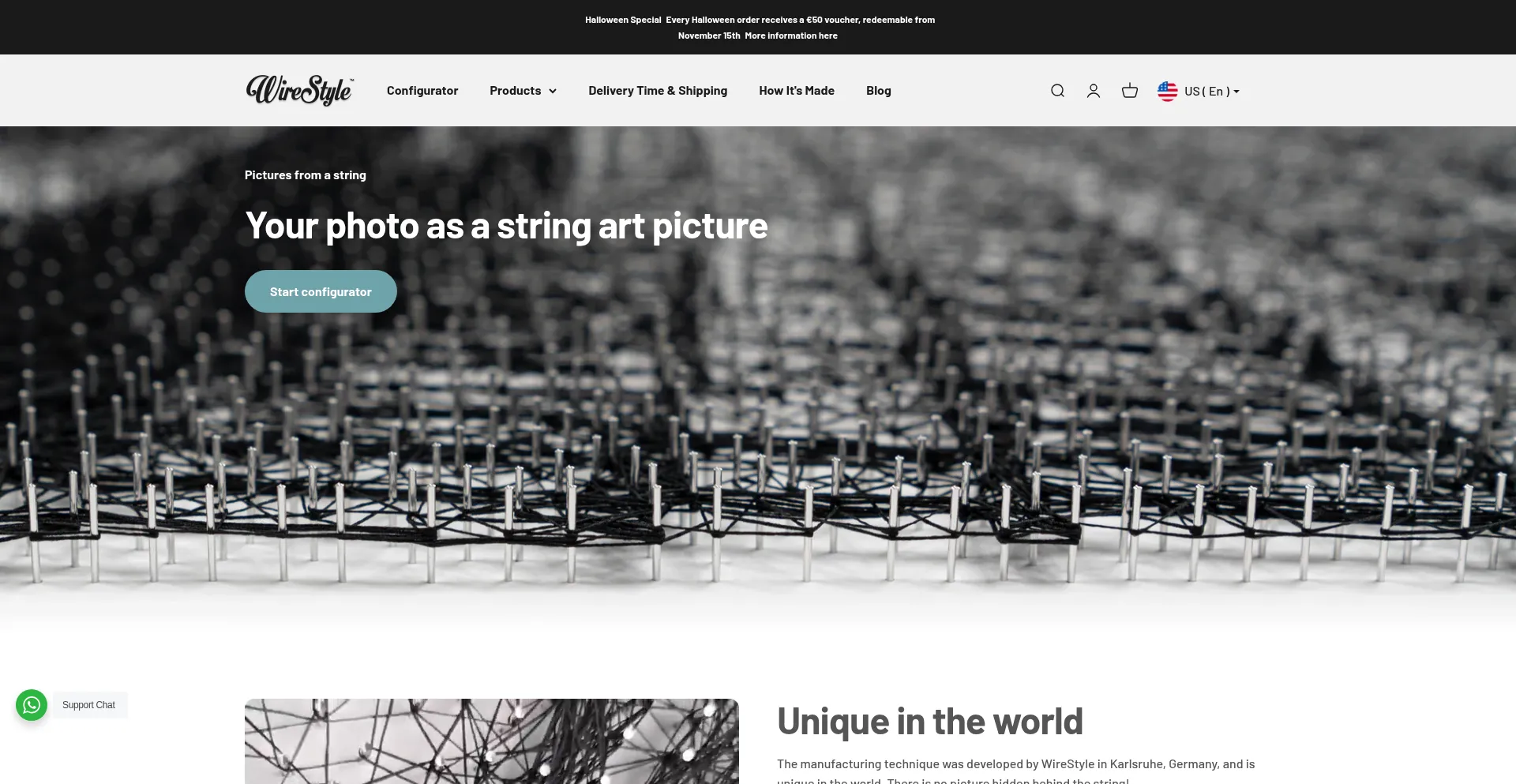Open the How It's Made page
This screenshot has height=784, width=1516.
(x=796, y=91)
